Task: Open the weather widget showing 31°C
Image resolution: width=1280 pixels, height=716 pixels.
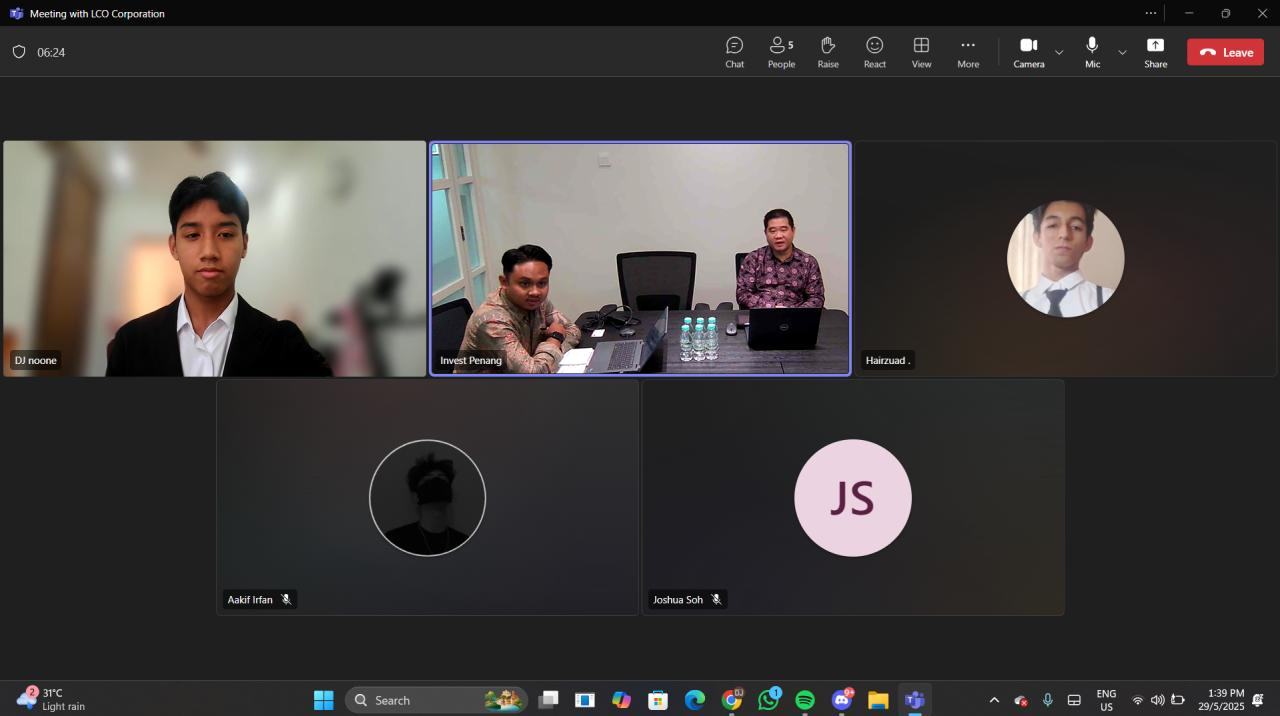Action: pyautogui.click(x=52, y=699)
